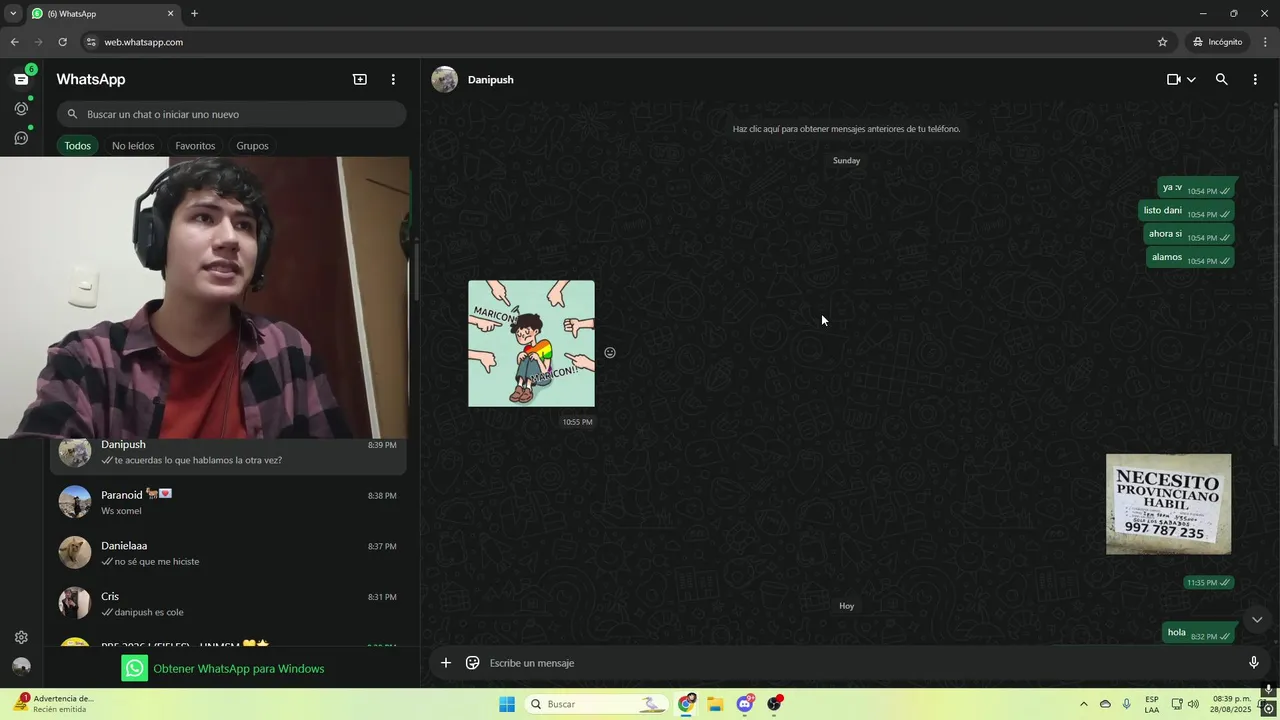Viewport: 1280px width, 720px height.
Task: Bookmark this page with star icon
Action: (x=1162, y=42)
